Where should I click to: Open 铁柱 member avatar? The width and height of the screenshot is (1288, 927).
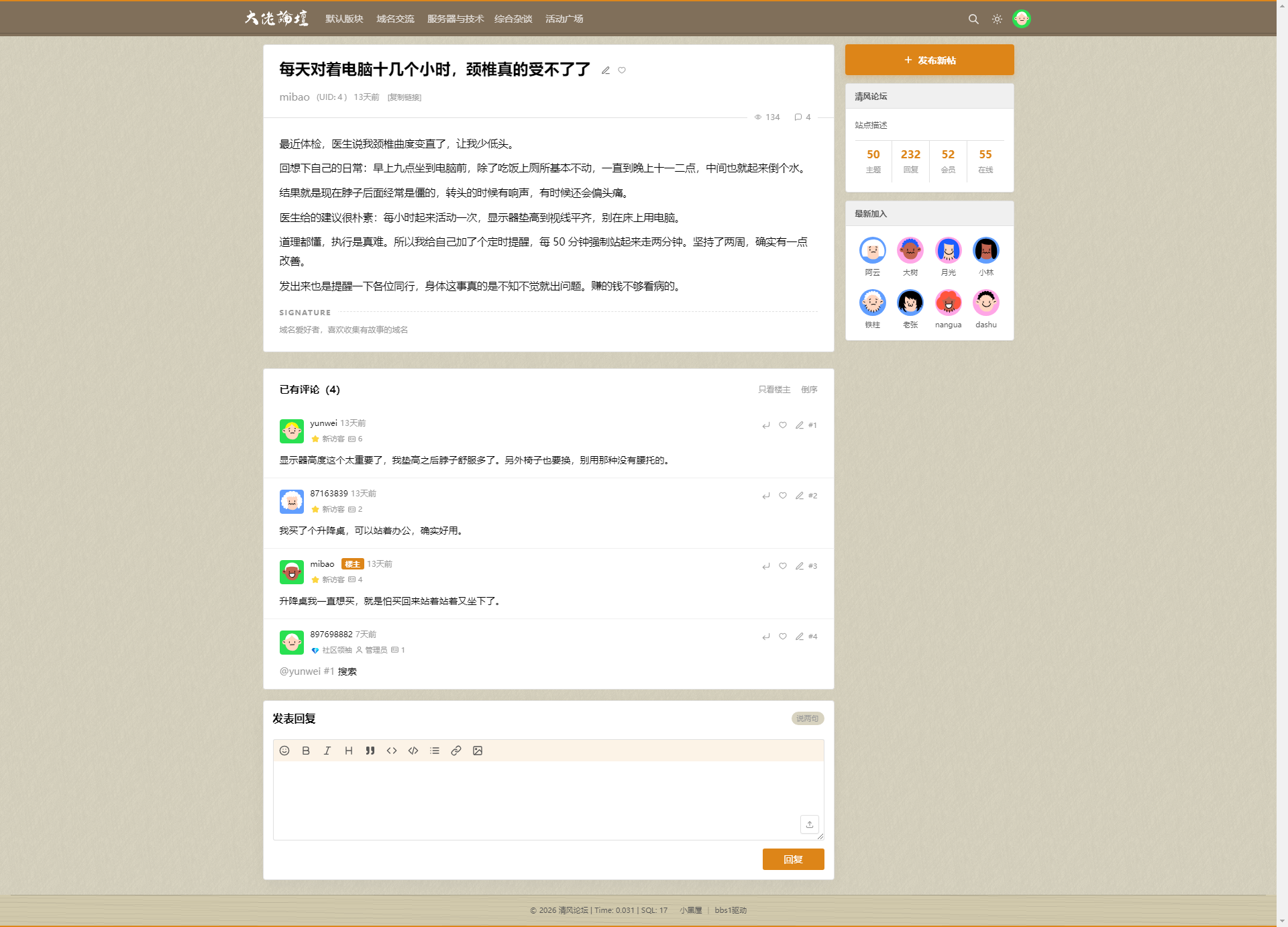pos(873,303)
